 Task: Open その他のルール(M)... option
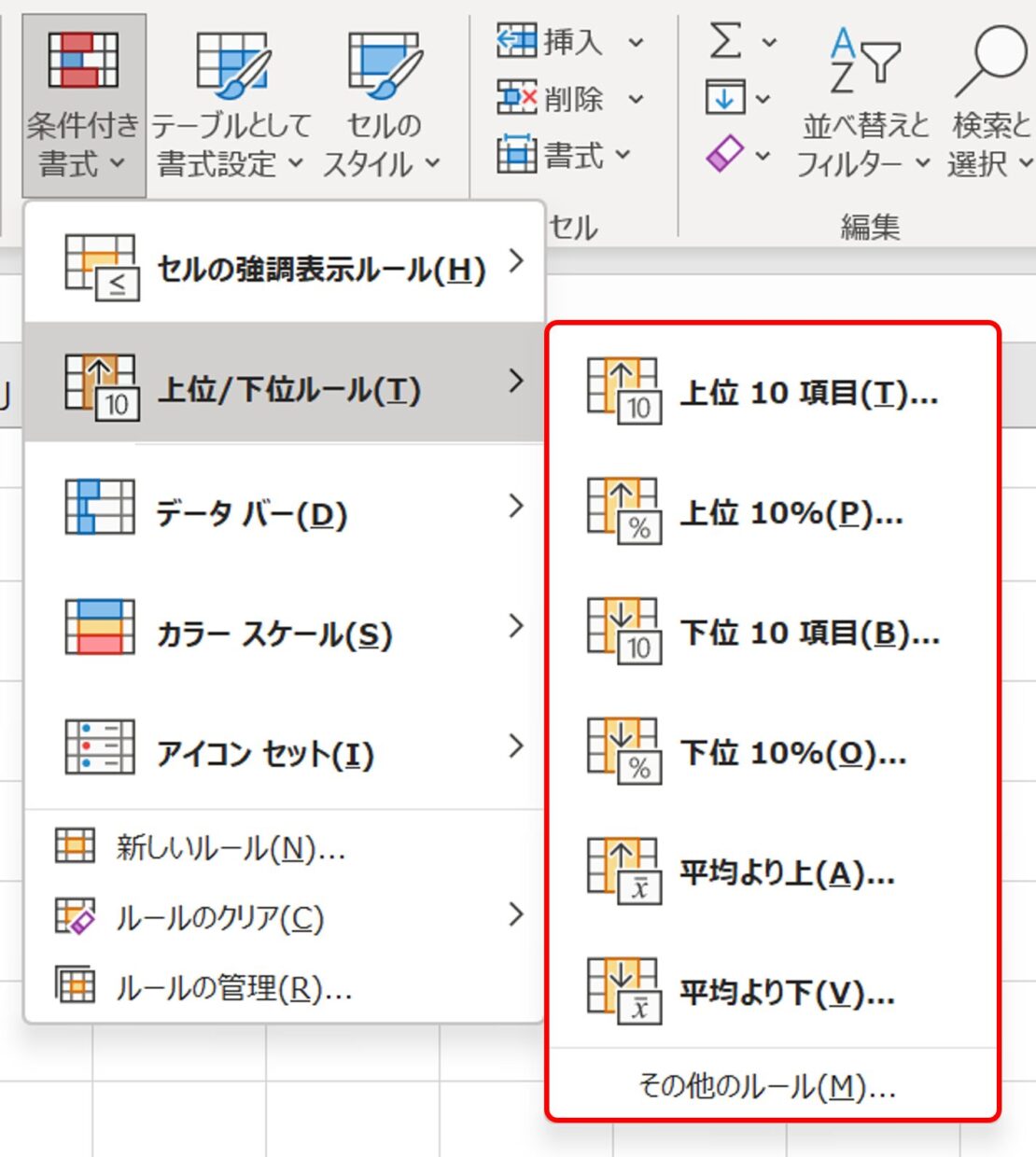point(773,1084)
